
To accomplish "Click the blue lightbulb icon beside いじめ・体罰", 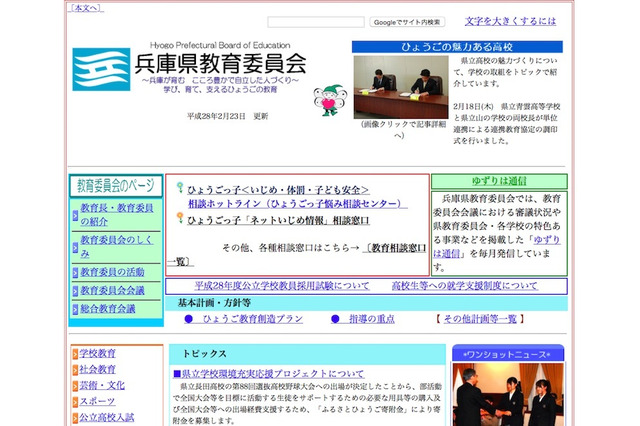I will (180, 187).
